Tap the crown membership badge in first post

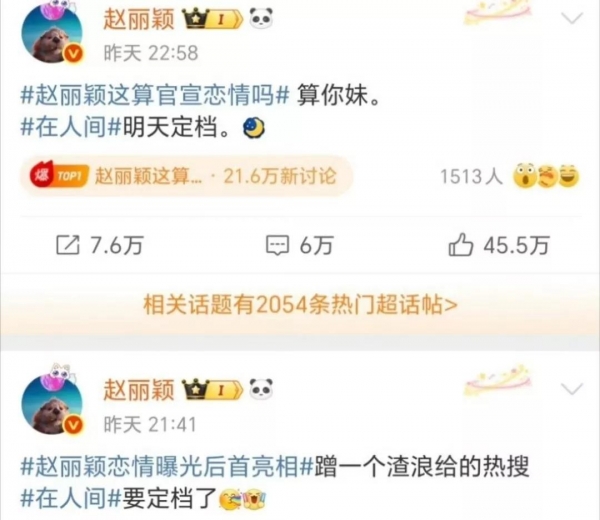212,20
